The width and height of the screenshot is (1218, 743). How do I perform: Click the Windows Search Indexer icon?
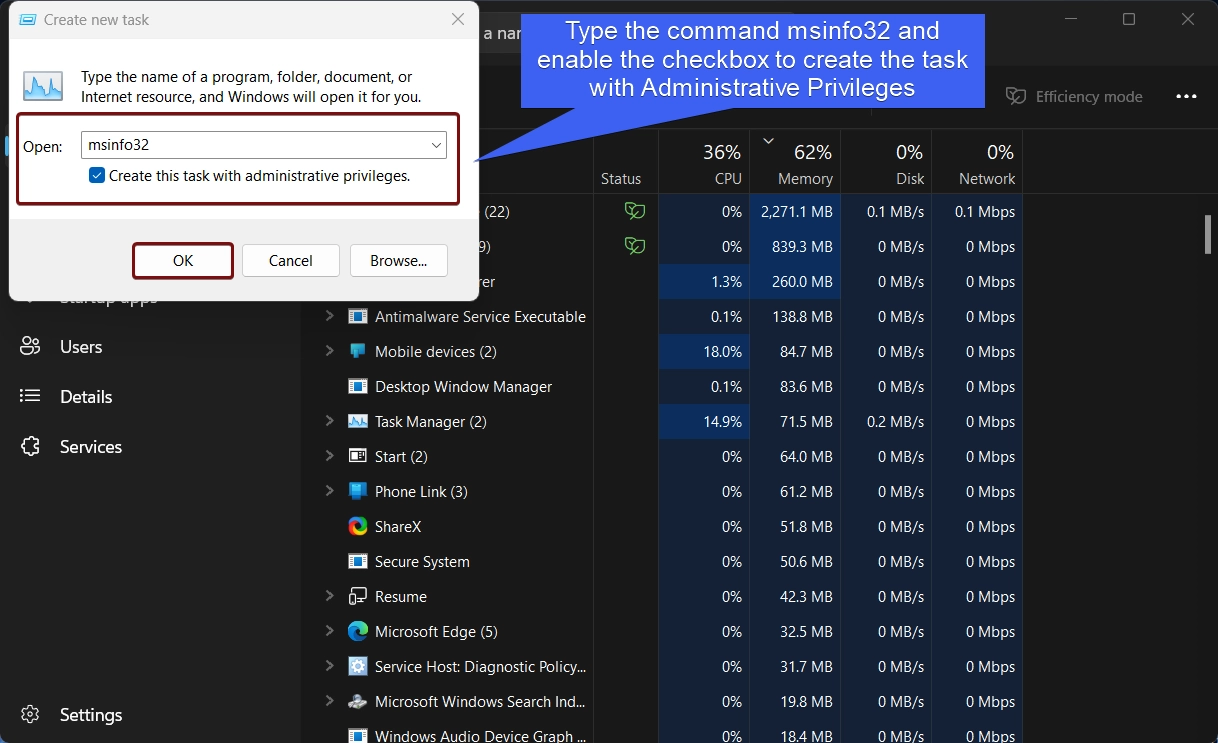(358, 701)
